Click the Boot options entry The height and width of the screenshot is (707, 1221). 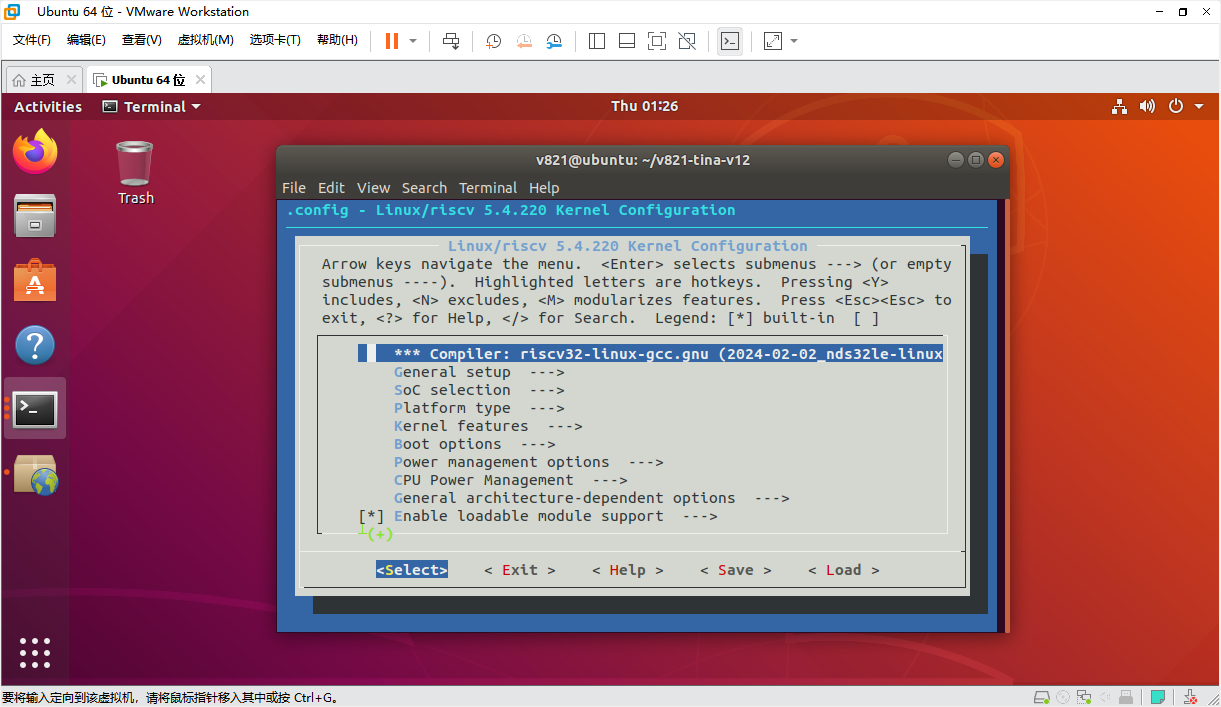pyautogui.click(x=475, y=444)
